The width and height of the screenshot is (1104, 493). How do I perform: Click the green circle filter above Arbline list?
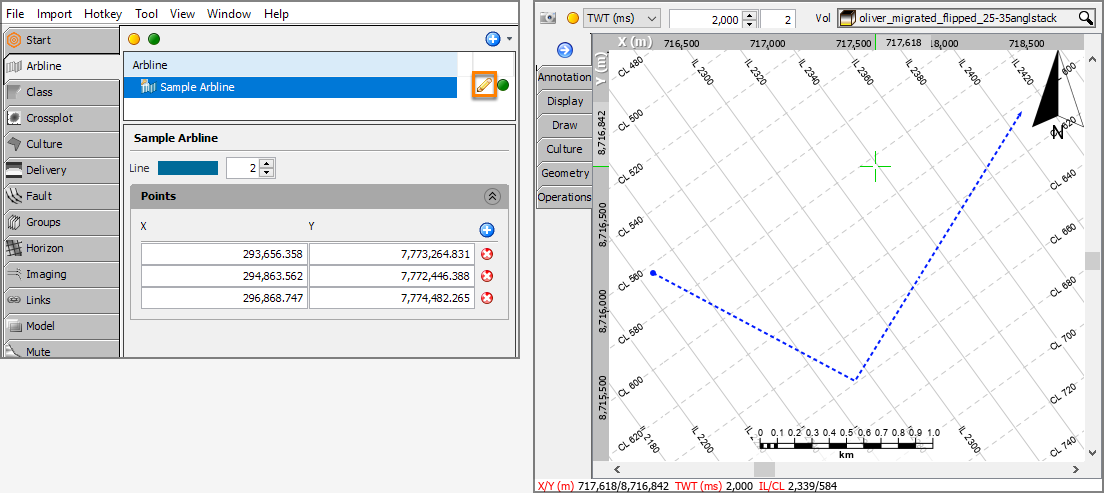tap(153, 39)
